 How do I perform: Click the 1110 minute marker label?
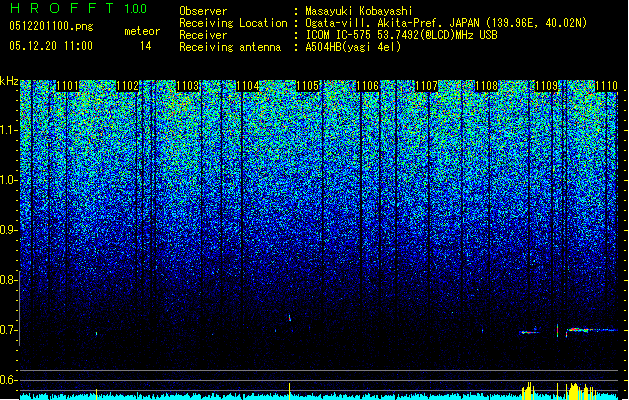click(x=607, y=86)
